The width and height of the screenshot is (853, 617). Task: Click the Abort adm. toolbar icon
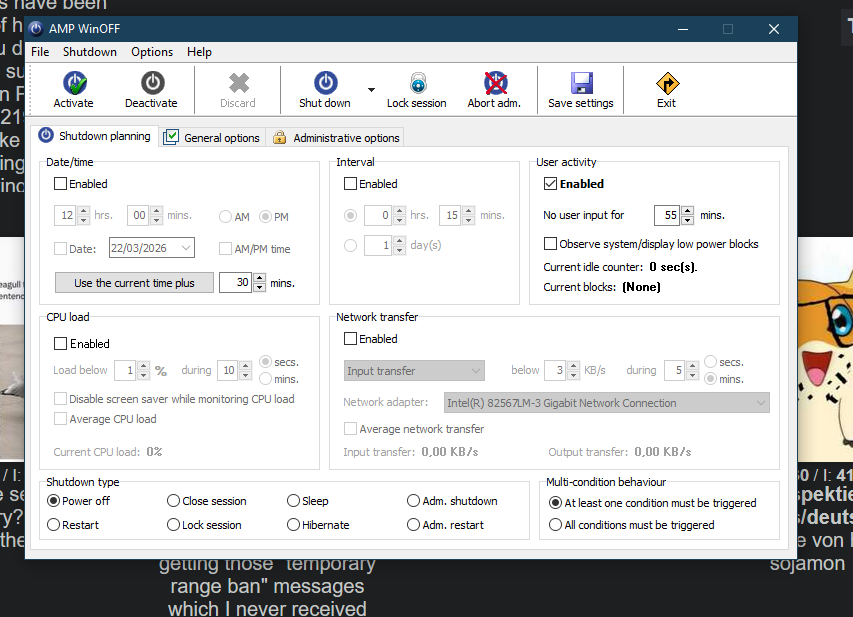coord(496,83)
